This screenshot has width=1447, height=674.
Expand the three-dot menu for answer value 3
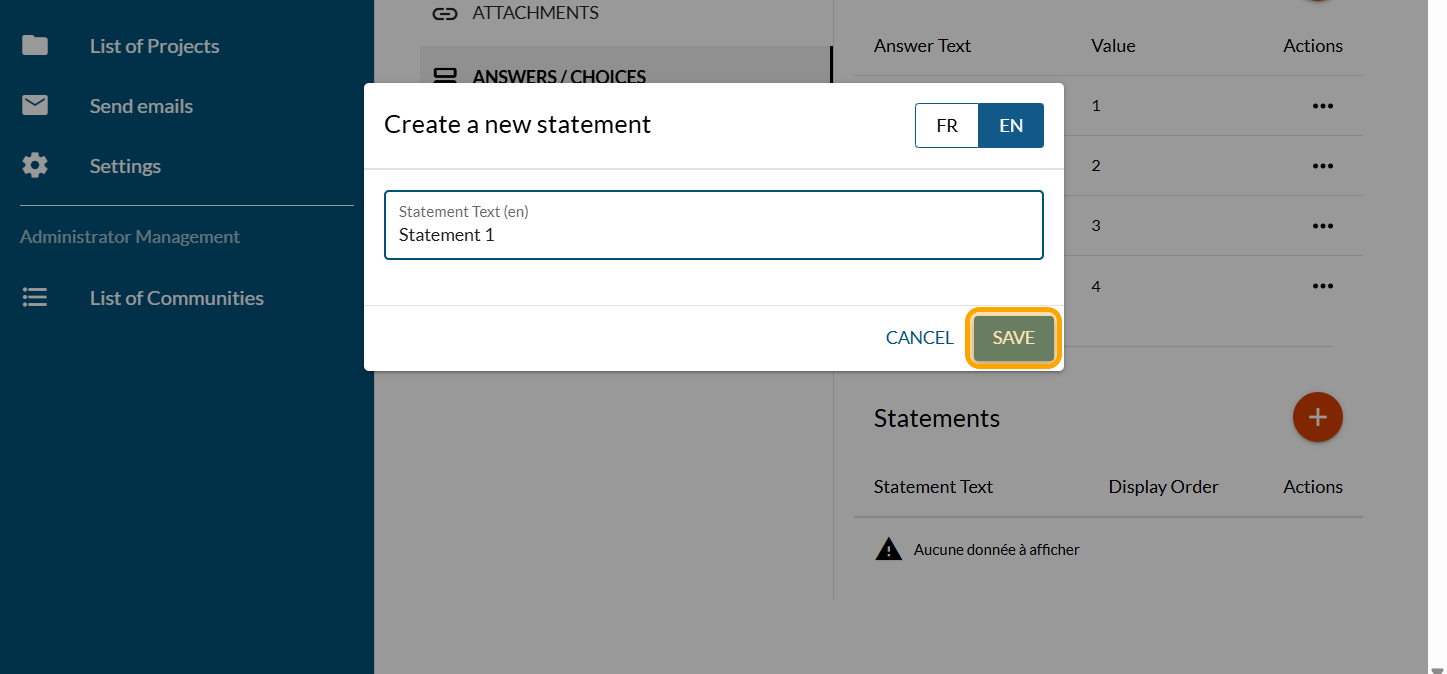click(x=1322, y=226)
